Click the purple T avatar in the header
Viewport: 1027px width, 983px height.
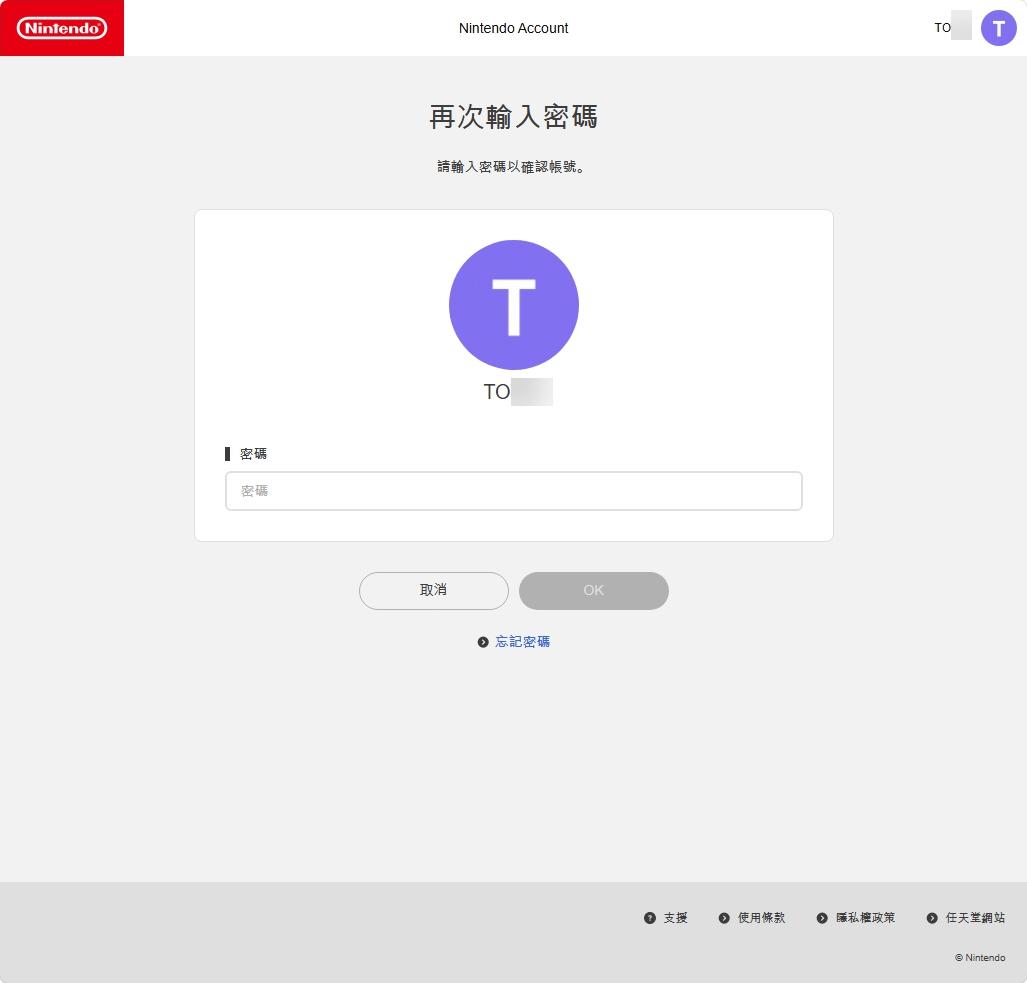[999, 27]
